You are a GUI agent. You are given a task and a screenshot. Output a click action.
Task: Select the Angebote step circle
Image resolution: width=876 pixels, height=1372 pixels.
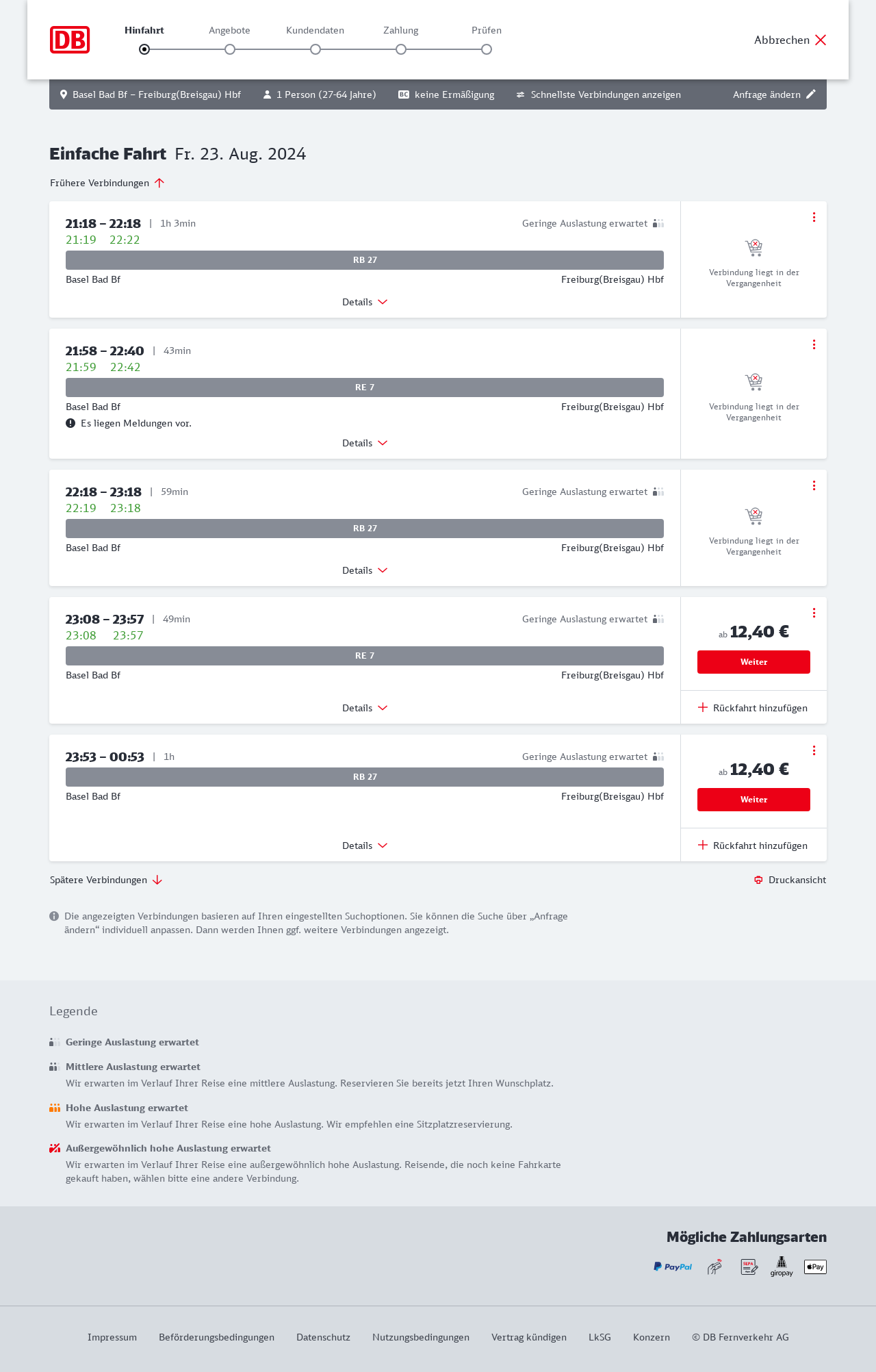(x=230, y=49)
